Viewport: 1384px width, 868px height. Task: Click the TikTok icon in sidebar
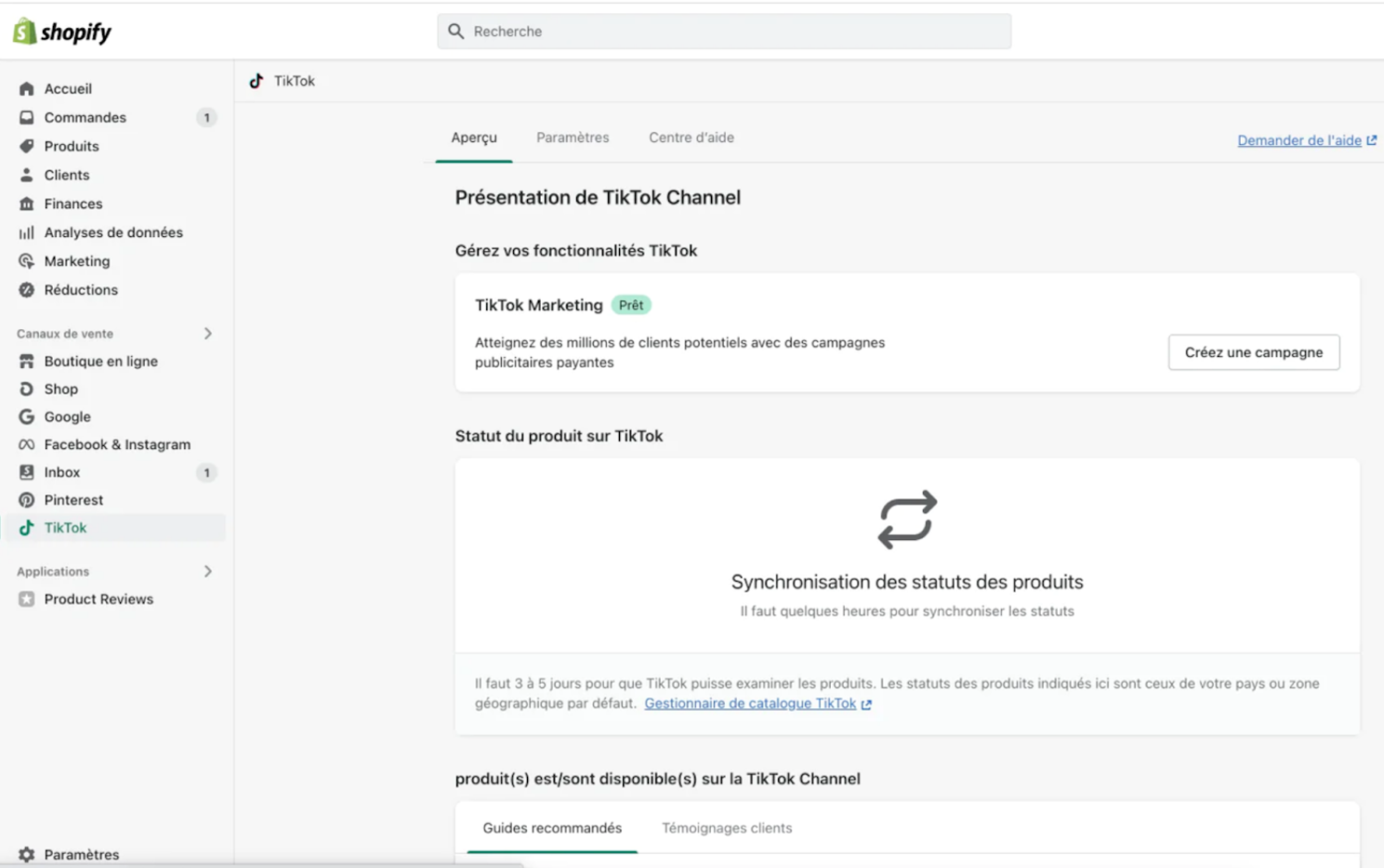tap(27, 528)
